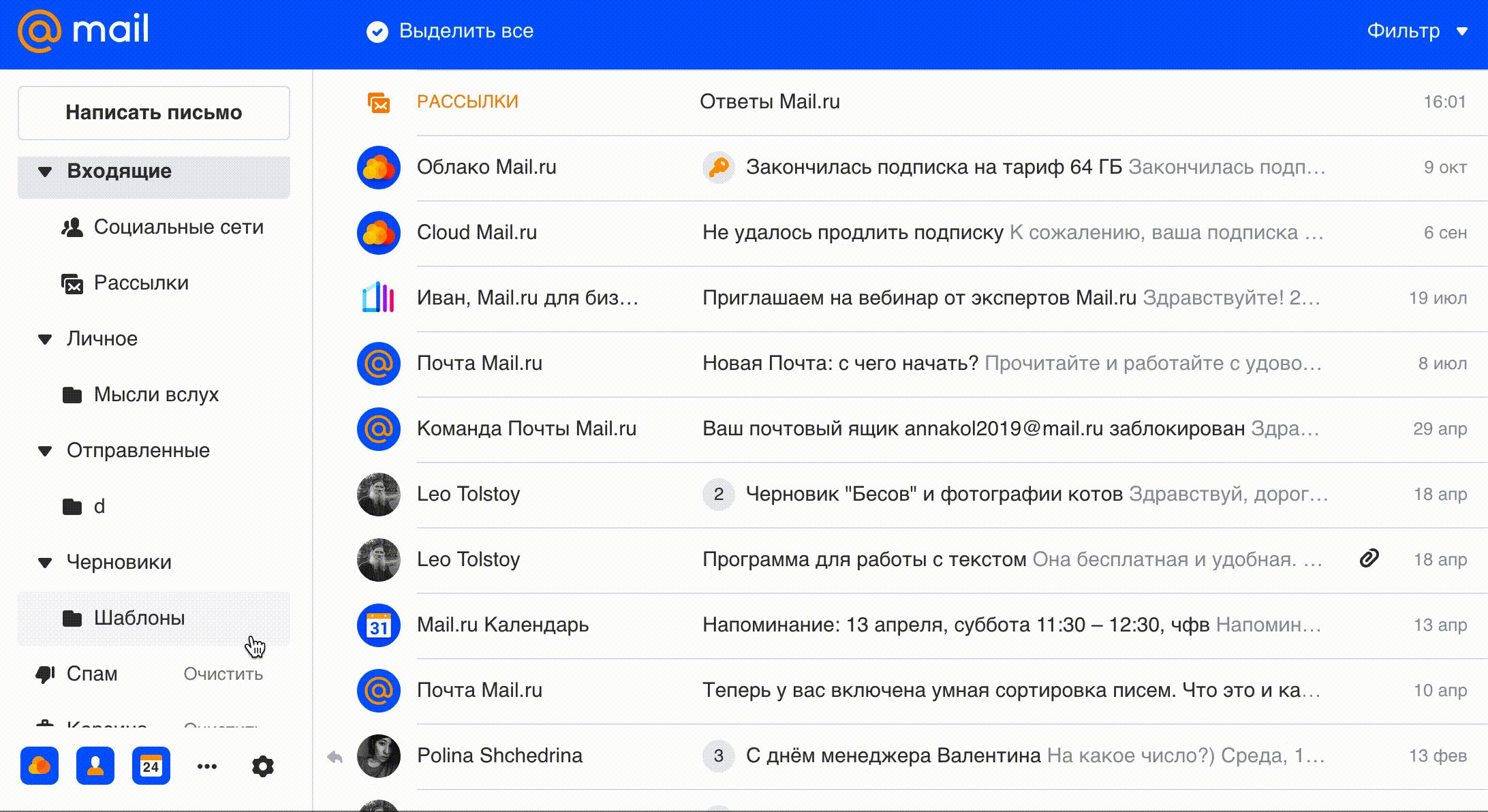The image size is (1488, 812).
Task: Click Leo Tolstoy avatar for Черновик "Бесов"
Action: 379,494
